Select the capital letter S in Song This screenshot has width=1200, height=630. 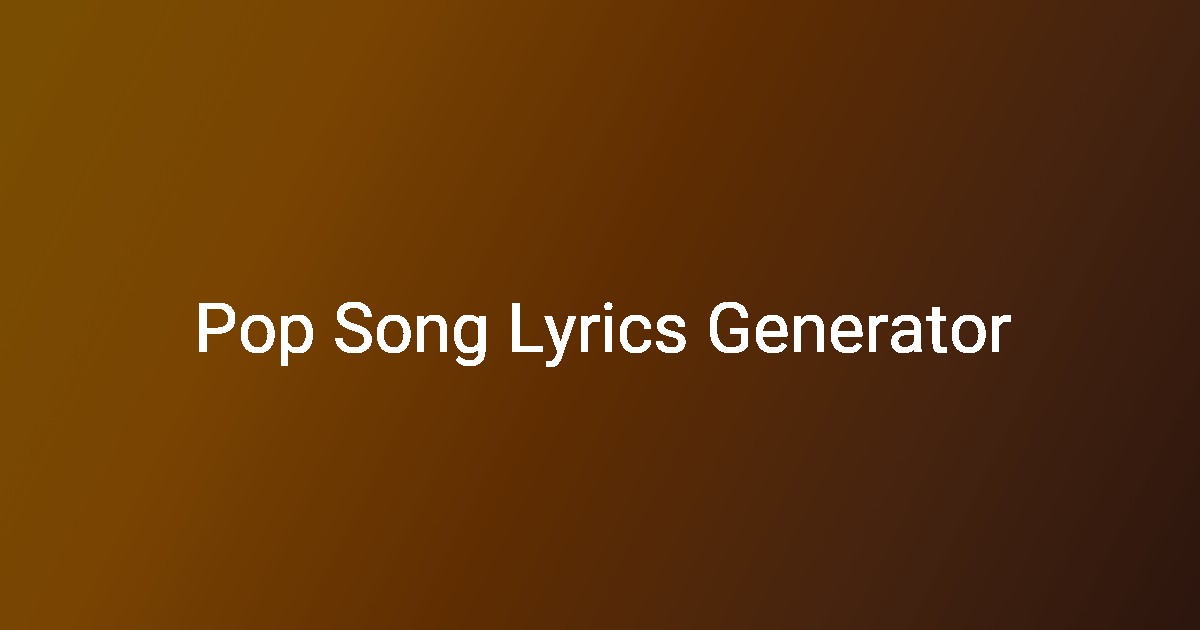(353, 330)
